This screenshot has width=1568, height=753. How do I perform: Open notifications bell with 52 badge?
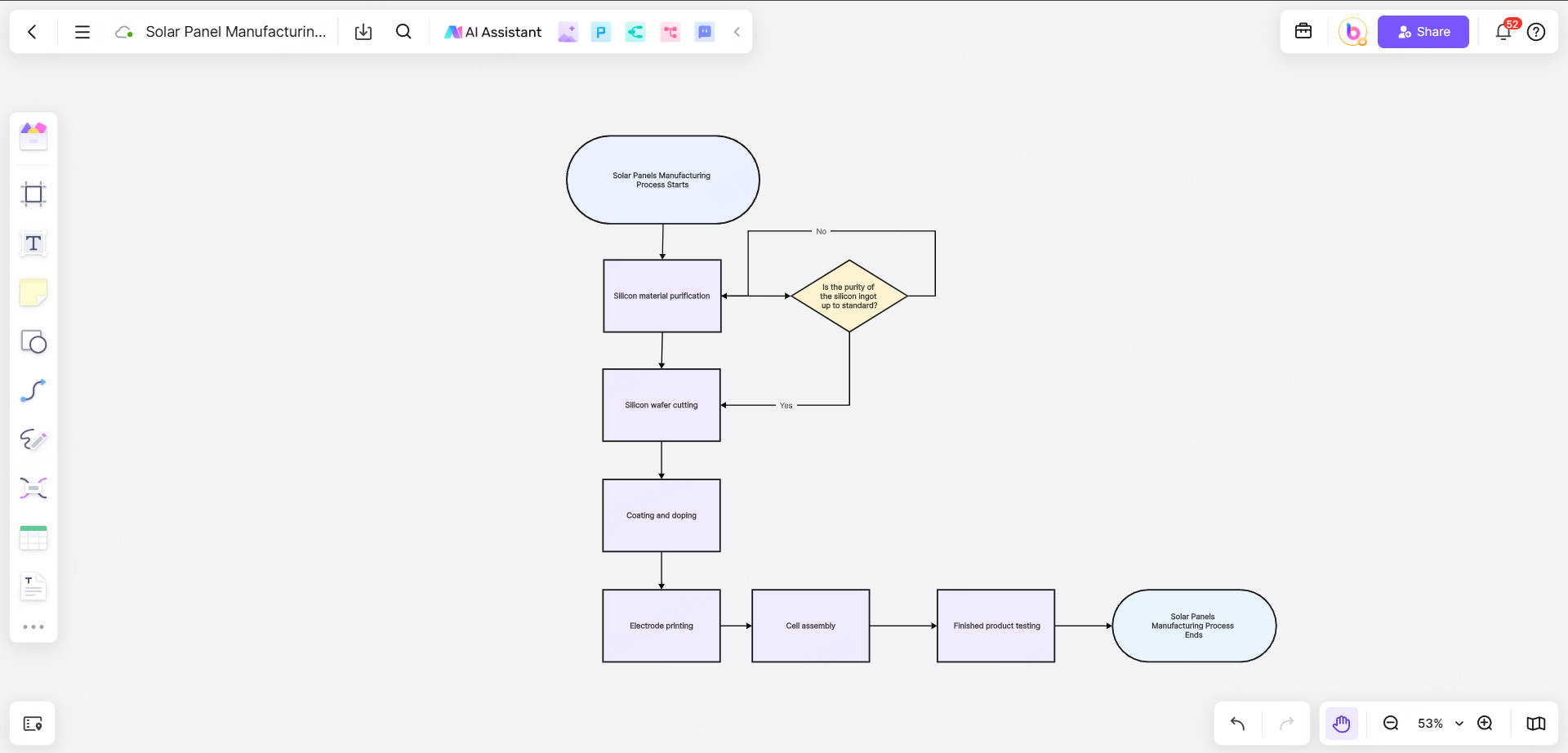pos(1503,32)
